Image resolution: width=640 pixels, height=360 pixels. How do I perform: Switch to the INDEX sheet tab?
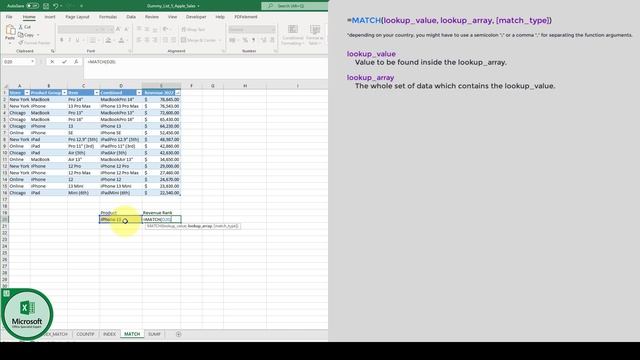click(109, 334)
